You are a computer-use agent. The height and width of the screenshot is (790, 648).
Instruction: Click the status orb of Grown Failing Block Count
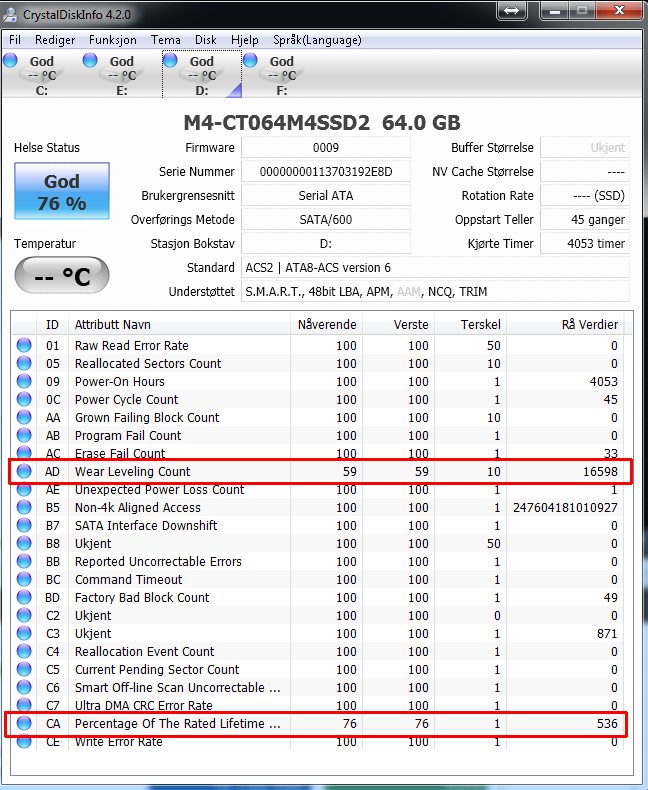(x=24, y=417)
